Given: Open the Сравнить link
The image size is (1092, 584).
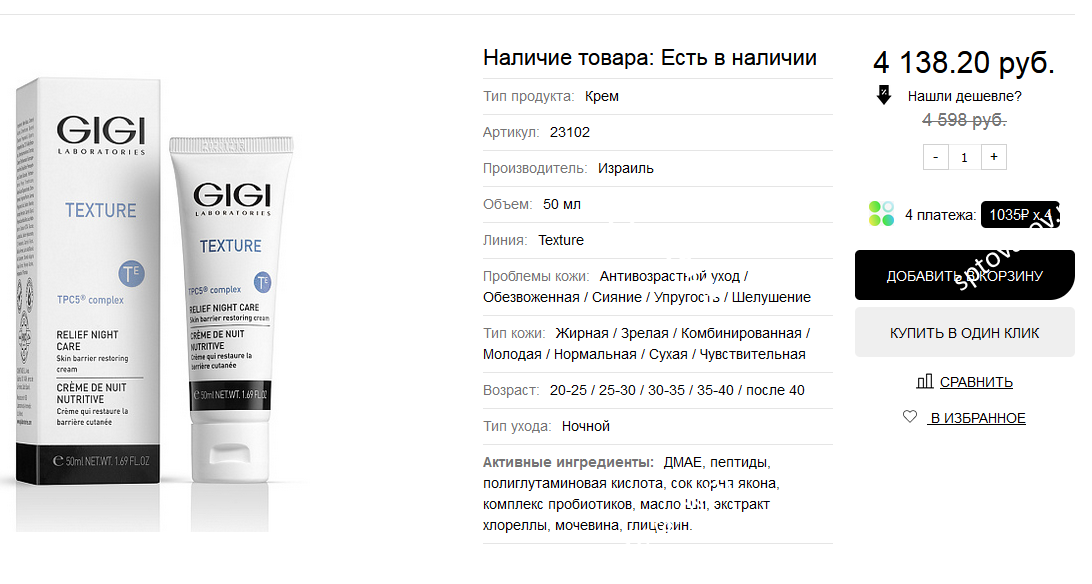Looking at the screenshot, I should click(x=976, y=382).
